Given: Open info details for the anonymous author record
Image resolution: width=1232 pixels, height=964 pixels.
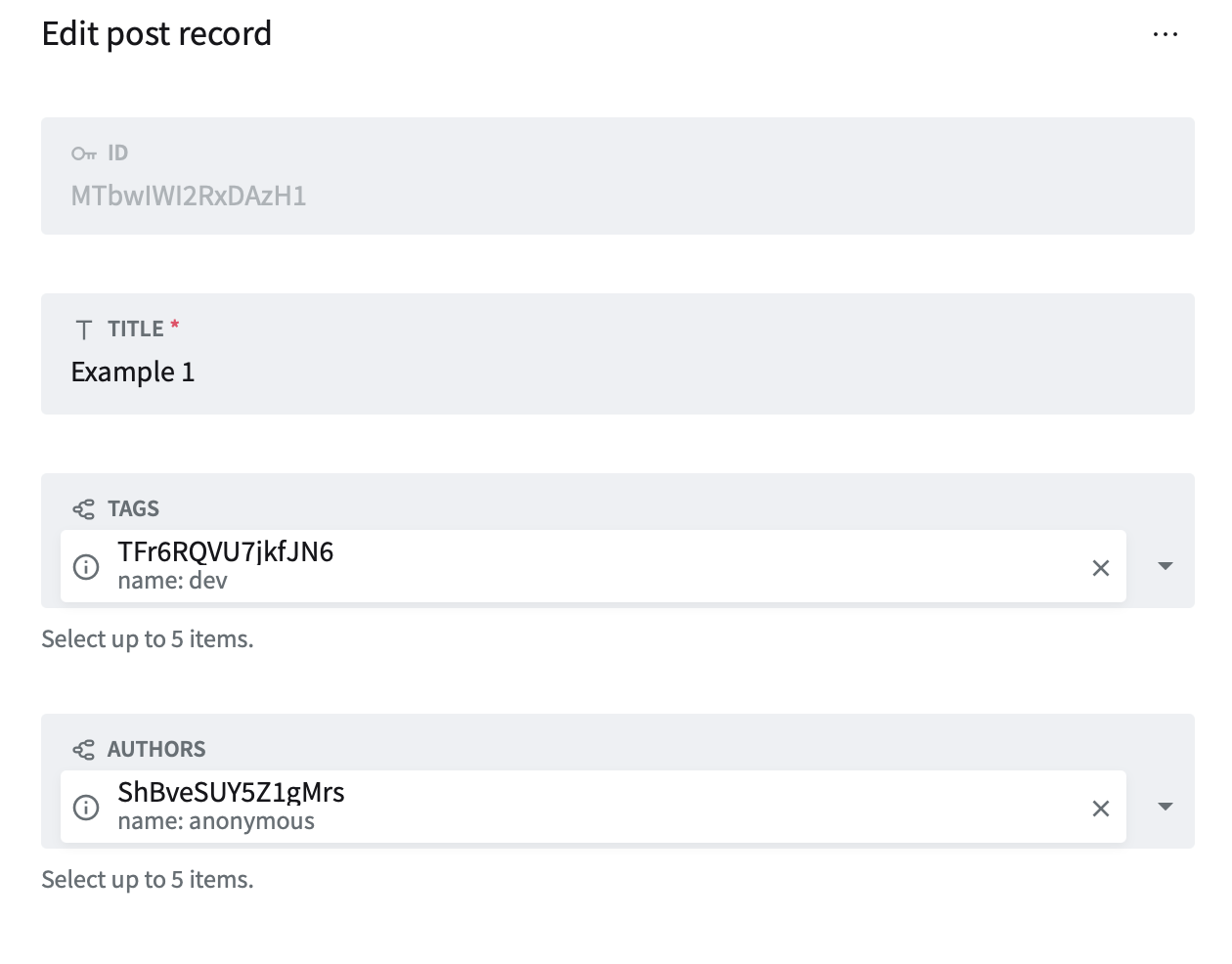Looking at the screenshot, I should [86, 807].
